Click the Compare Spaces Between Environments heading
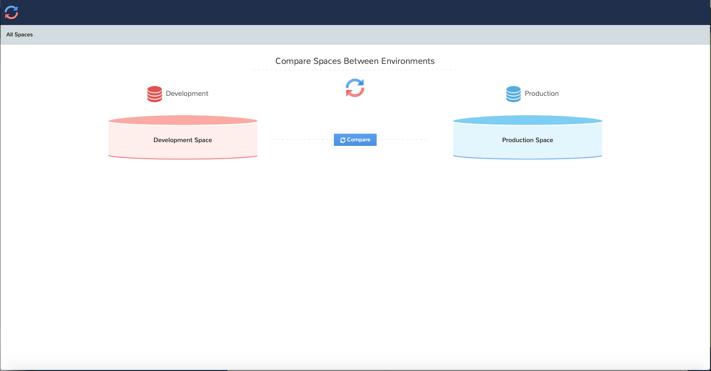Screen dimensions: 711x371 click(355, 61)
